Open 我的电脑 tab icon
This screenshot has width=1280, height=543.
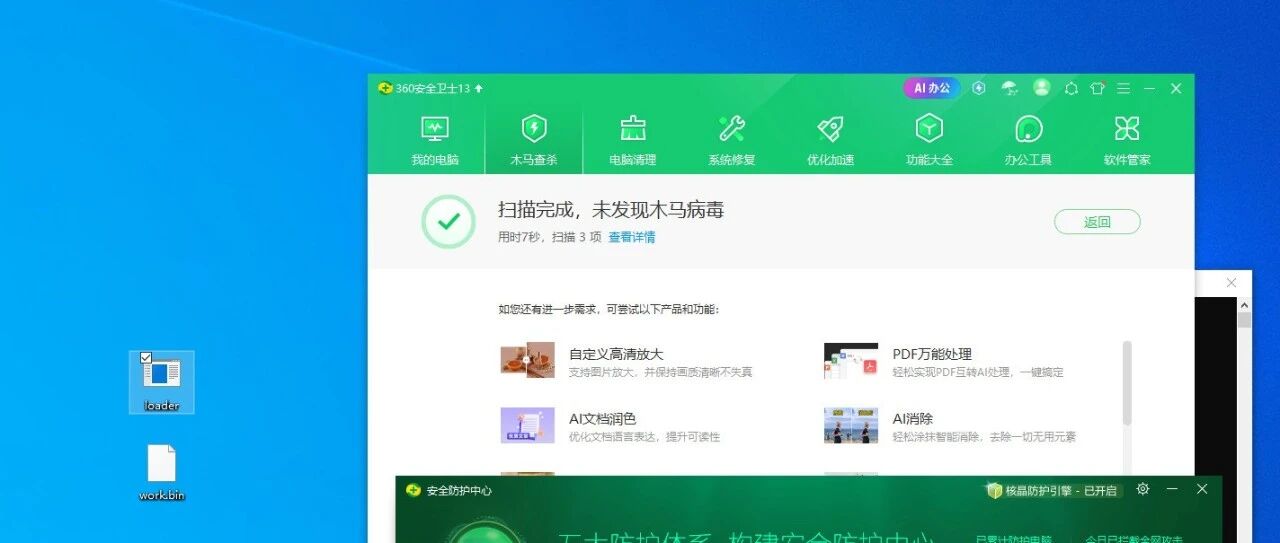(x=435, y=128)
